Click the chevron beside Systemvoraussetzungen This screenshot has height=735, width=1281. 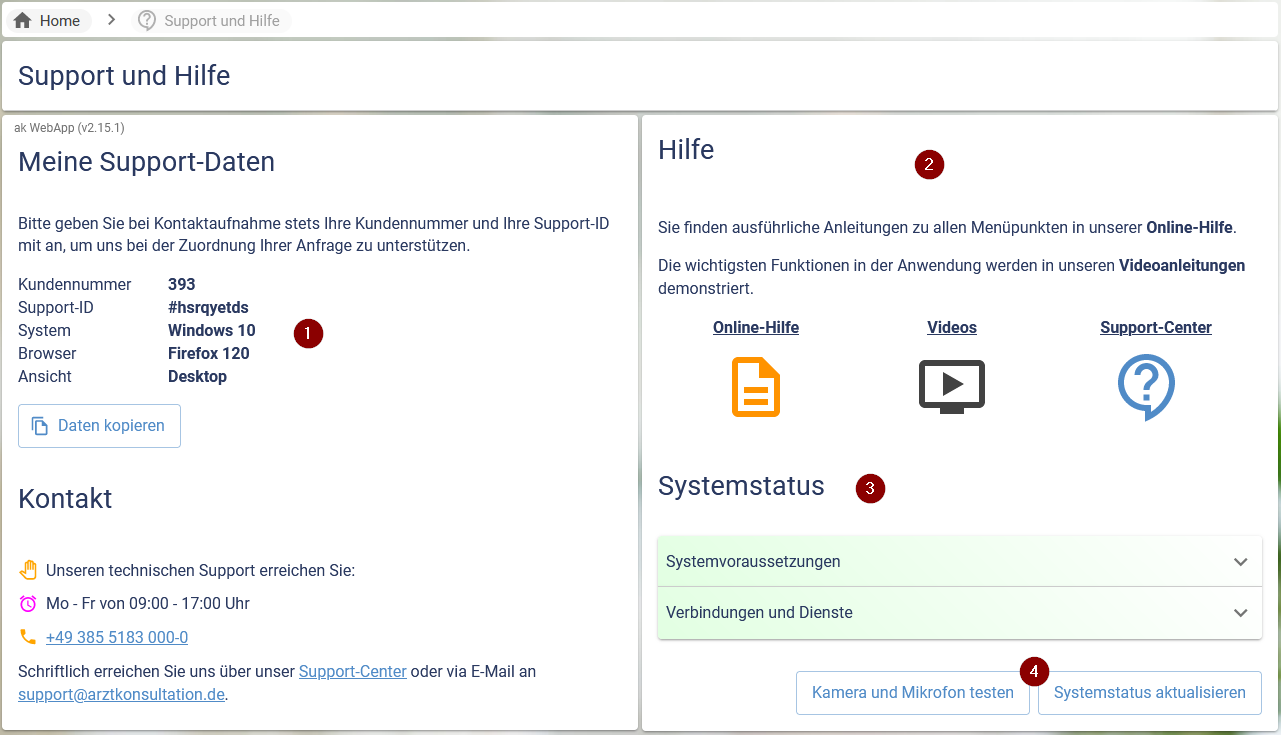point(1240,562)
